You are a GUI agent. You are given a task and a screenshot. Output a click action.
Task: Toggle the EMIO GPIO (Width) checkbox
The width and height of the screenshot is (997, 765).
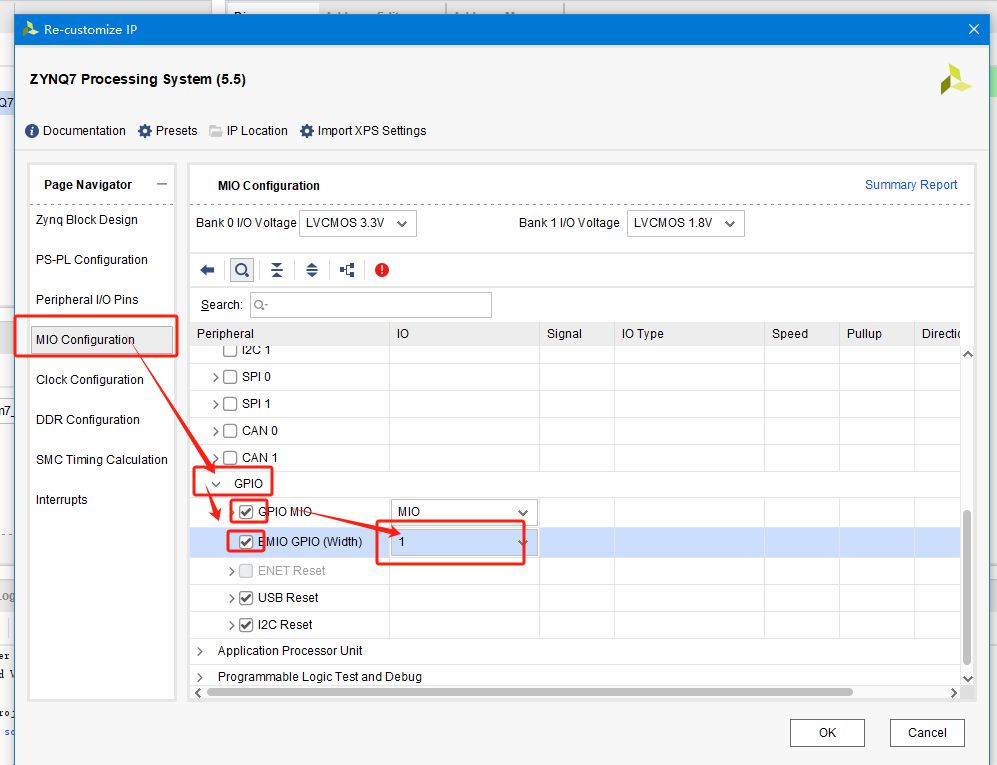246,542
